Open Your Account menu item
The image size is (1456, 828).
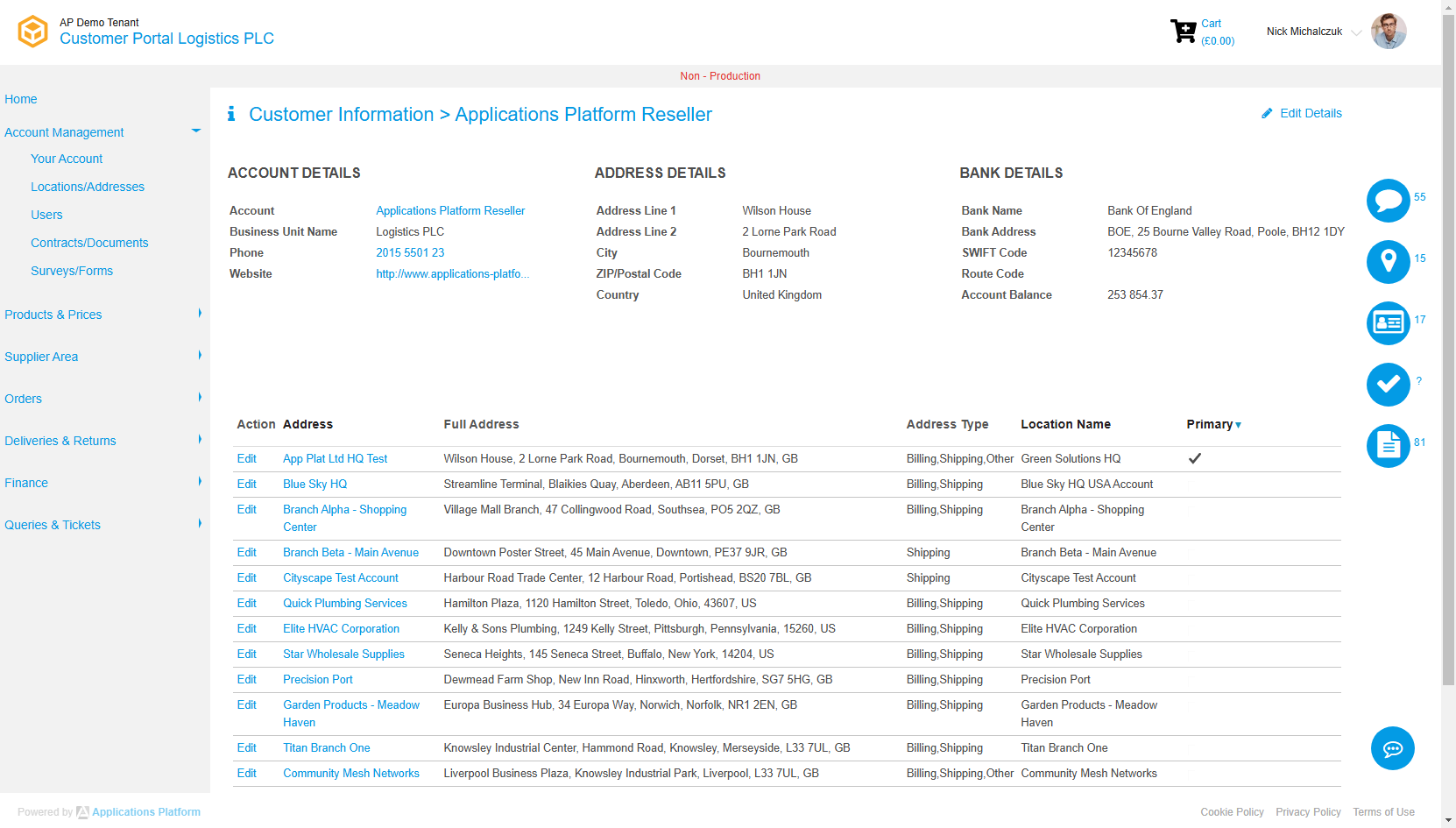pyautogui.click(x=67, y=159)
